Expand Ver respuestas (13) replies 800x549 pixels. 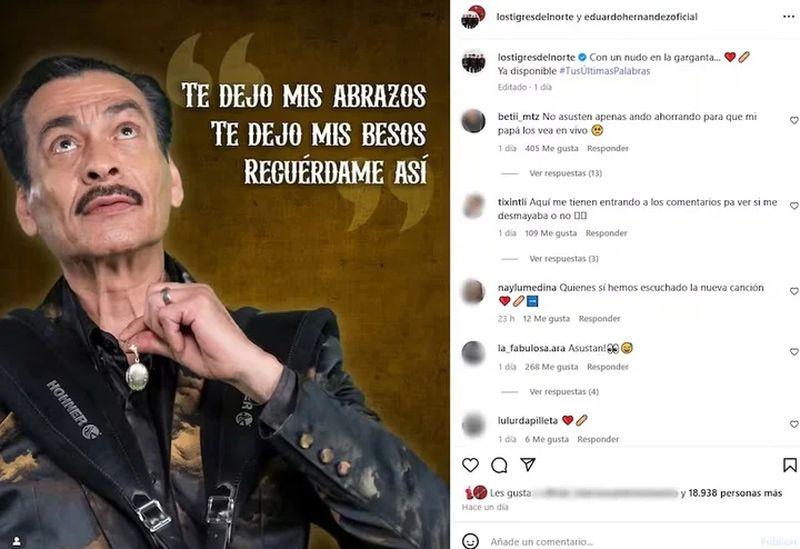pos(565,173)
